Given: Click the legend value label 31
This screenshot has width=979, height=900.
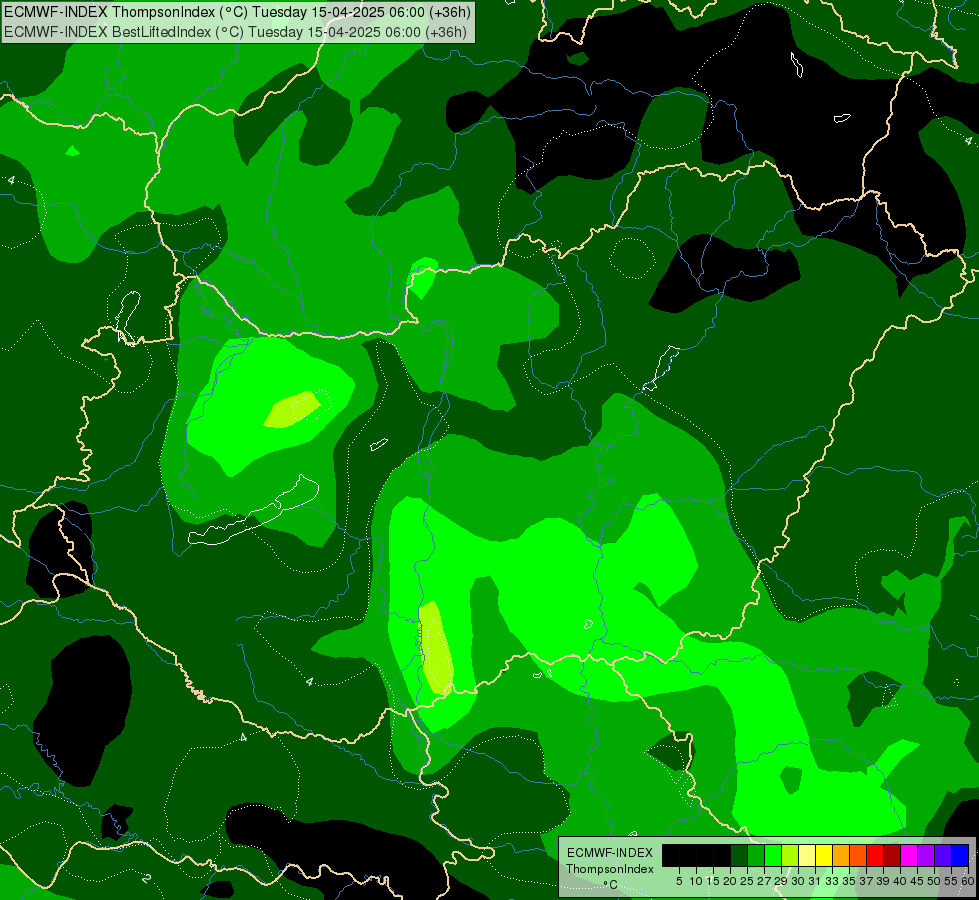Looking at the screenshot, I should point(815,881).
